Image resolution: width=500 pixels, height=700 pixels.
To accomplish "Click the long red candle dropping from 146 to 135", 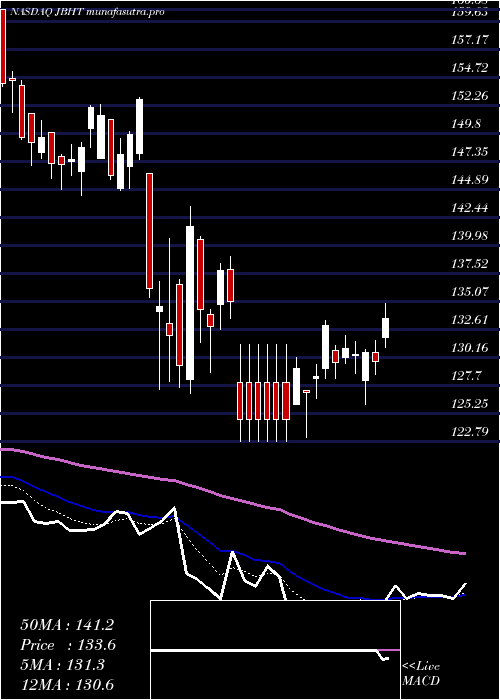I will 150,231.
